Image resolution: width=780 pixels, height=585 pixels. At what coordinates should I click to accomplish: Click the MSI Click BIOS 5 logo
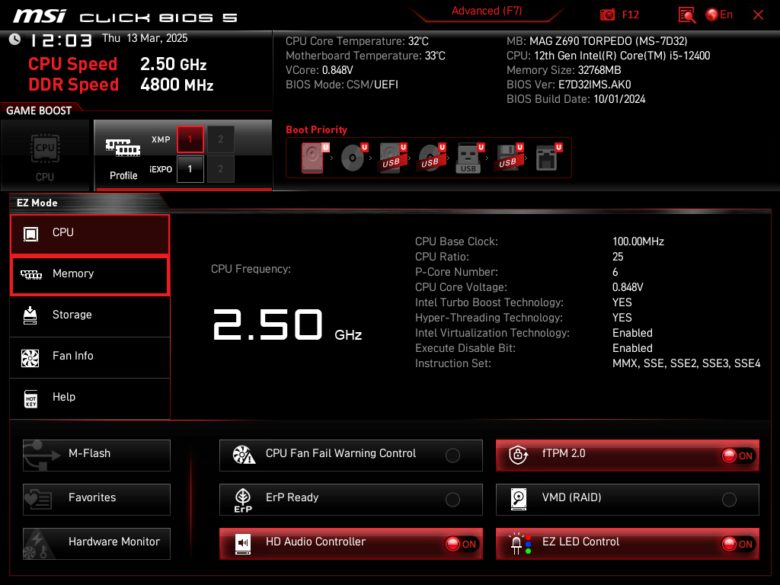125,16
